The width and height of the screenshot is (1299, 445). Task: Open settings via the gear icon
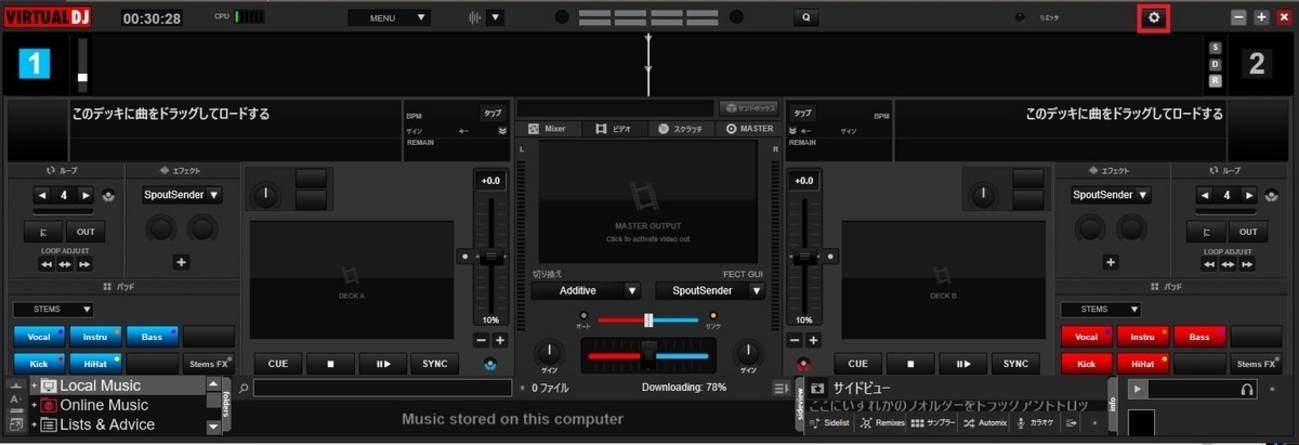point(1154,17)
